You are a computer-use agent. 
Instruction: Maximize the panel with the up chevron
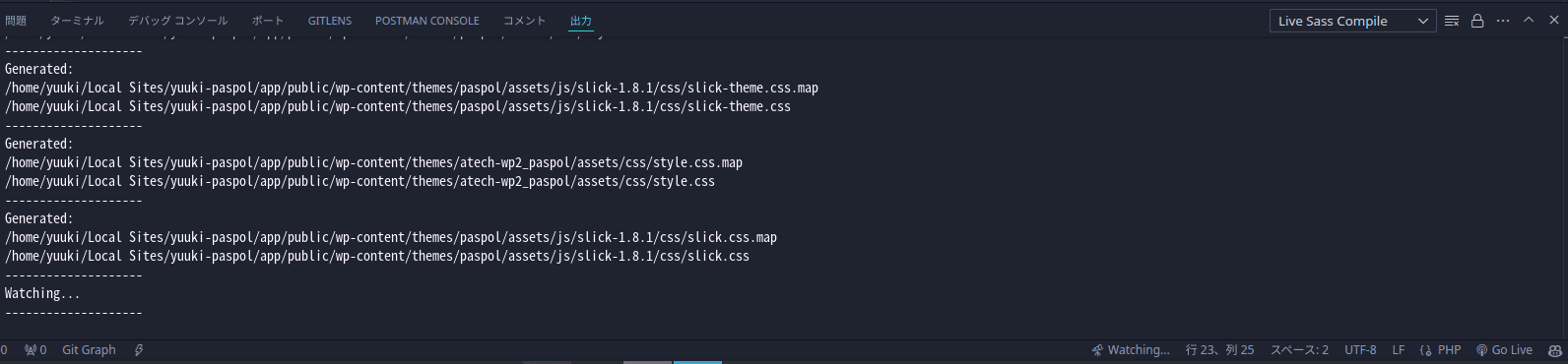tap(1529, 21)
